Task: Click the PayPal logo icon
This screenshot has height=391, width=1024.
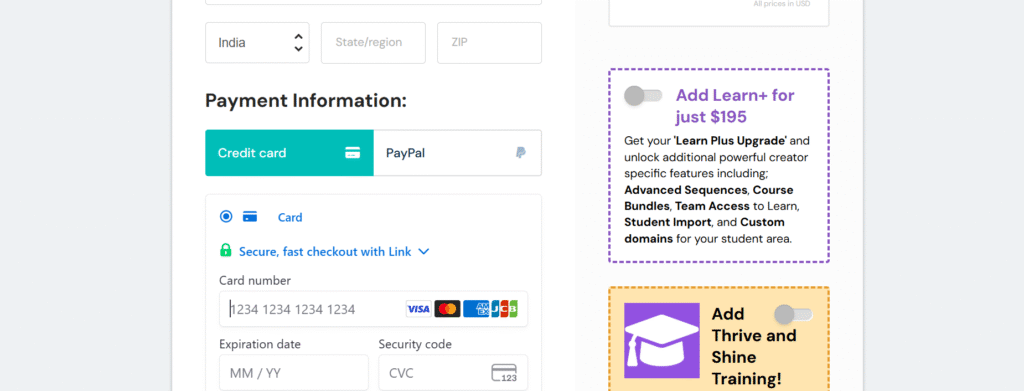Action: [x=520, y=153]
